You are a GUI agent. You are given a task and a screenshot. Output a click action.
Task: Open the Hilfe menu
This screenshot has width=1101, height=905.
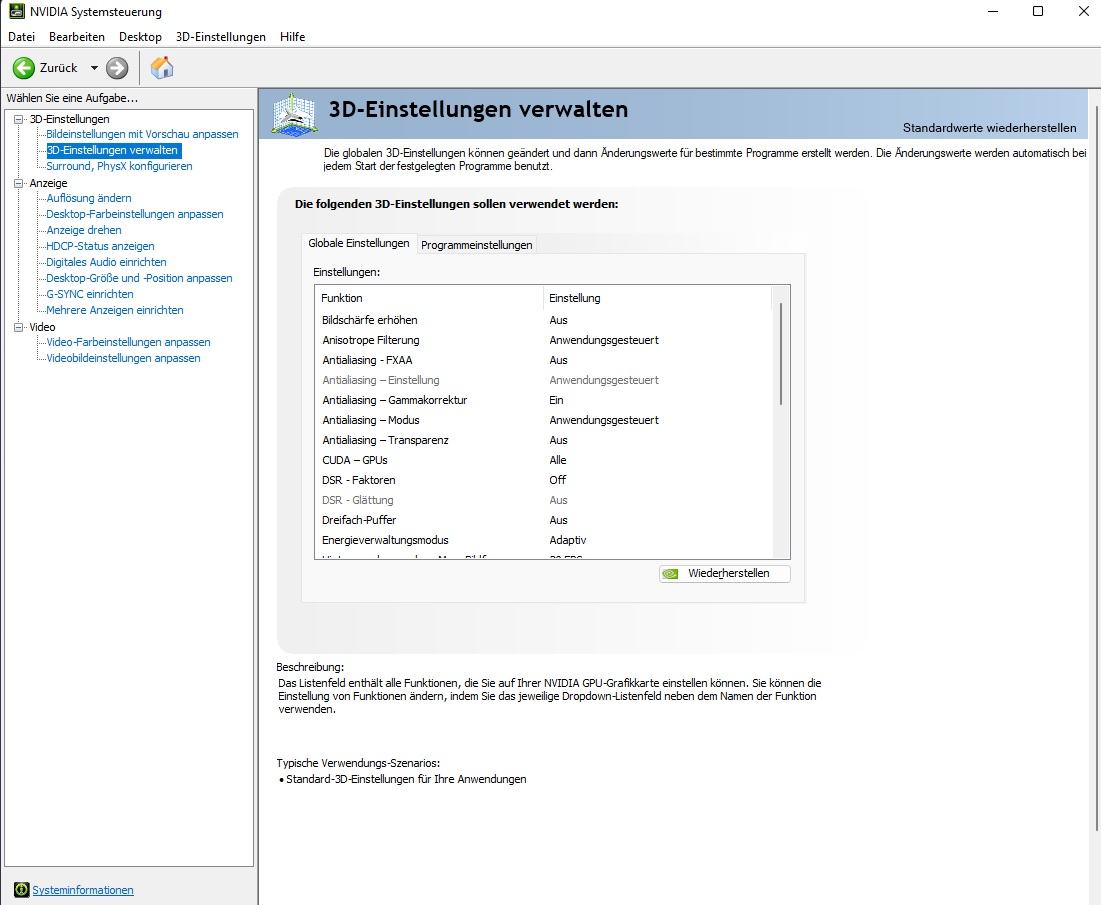point(292,37)
